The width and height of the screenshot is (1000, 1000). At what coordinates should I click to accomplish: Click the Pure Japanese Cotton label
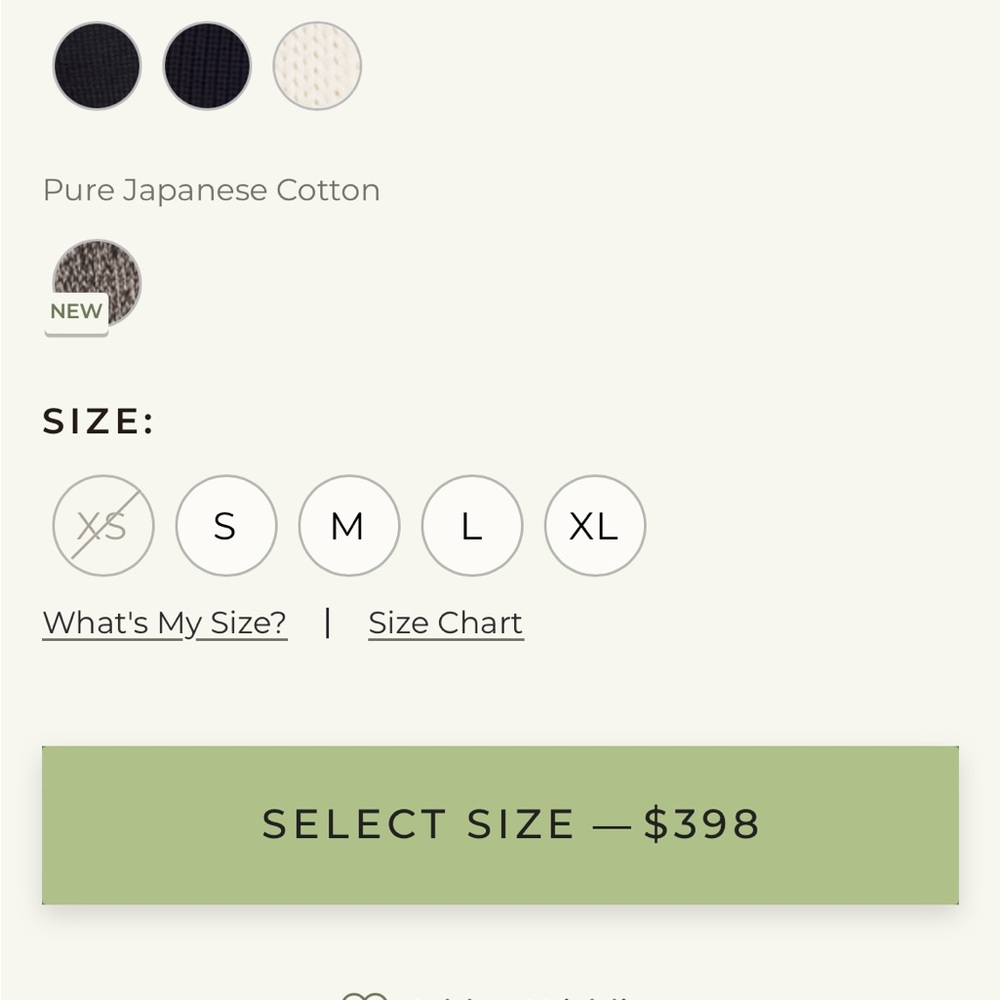click(x=212, y=191)
